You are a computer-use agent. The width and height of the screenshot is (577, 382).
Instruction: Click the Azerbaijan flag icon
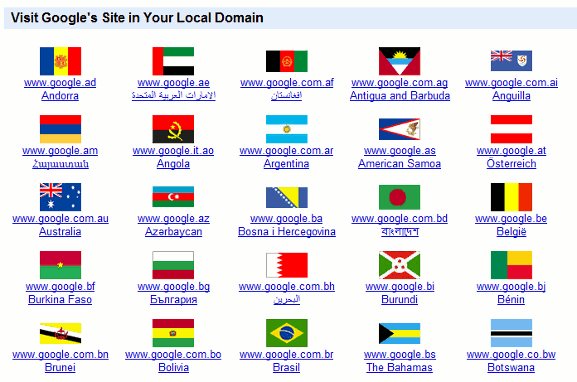173,197
